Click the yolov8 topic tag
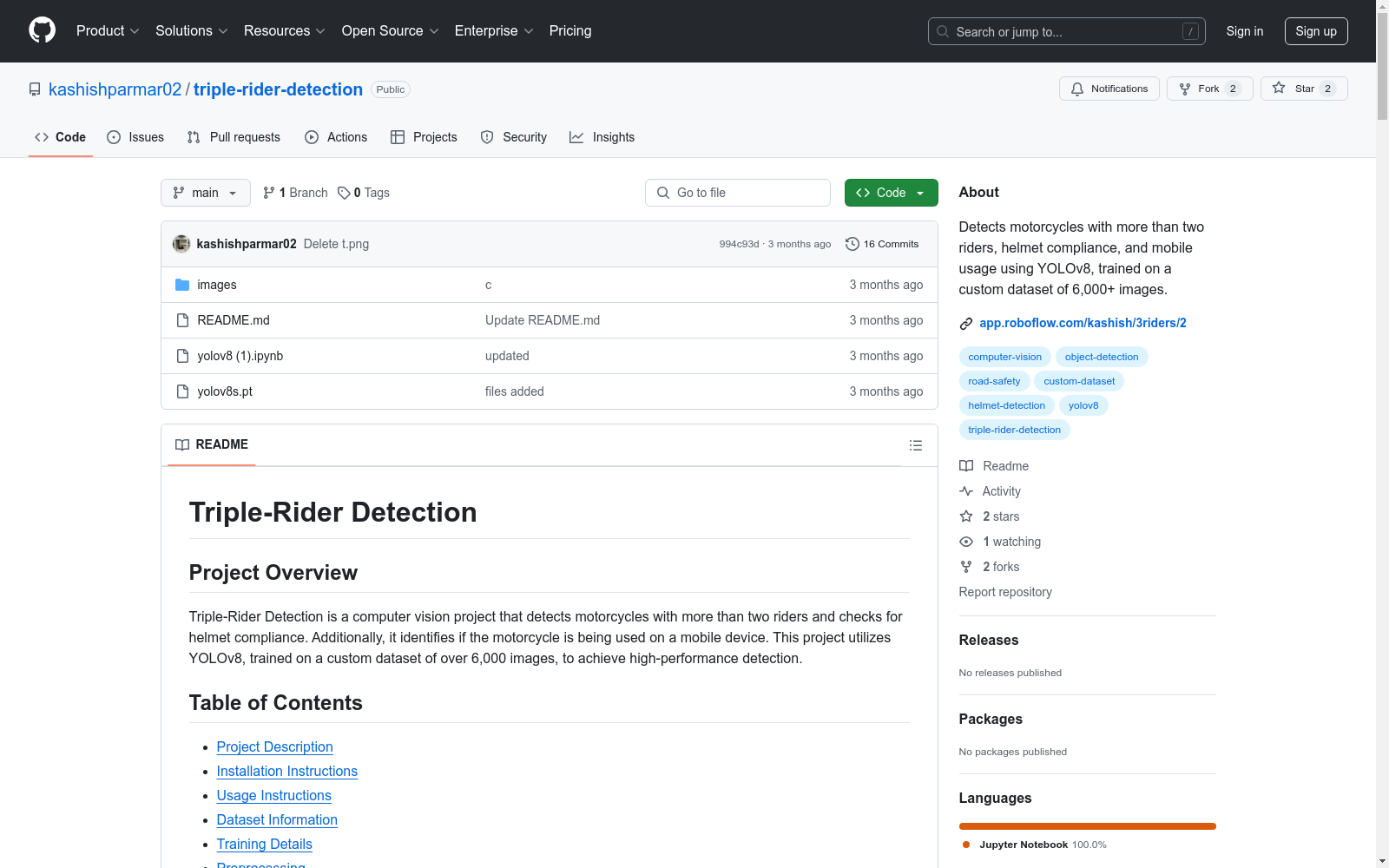This screenshot has height=868, width=1389. (1083, 405)
